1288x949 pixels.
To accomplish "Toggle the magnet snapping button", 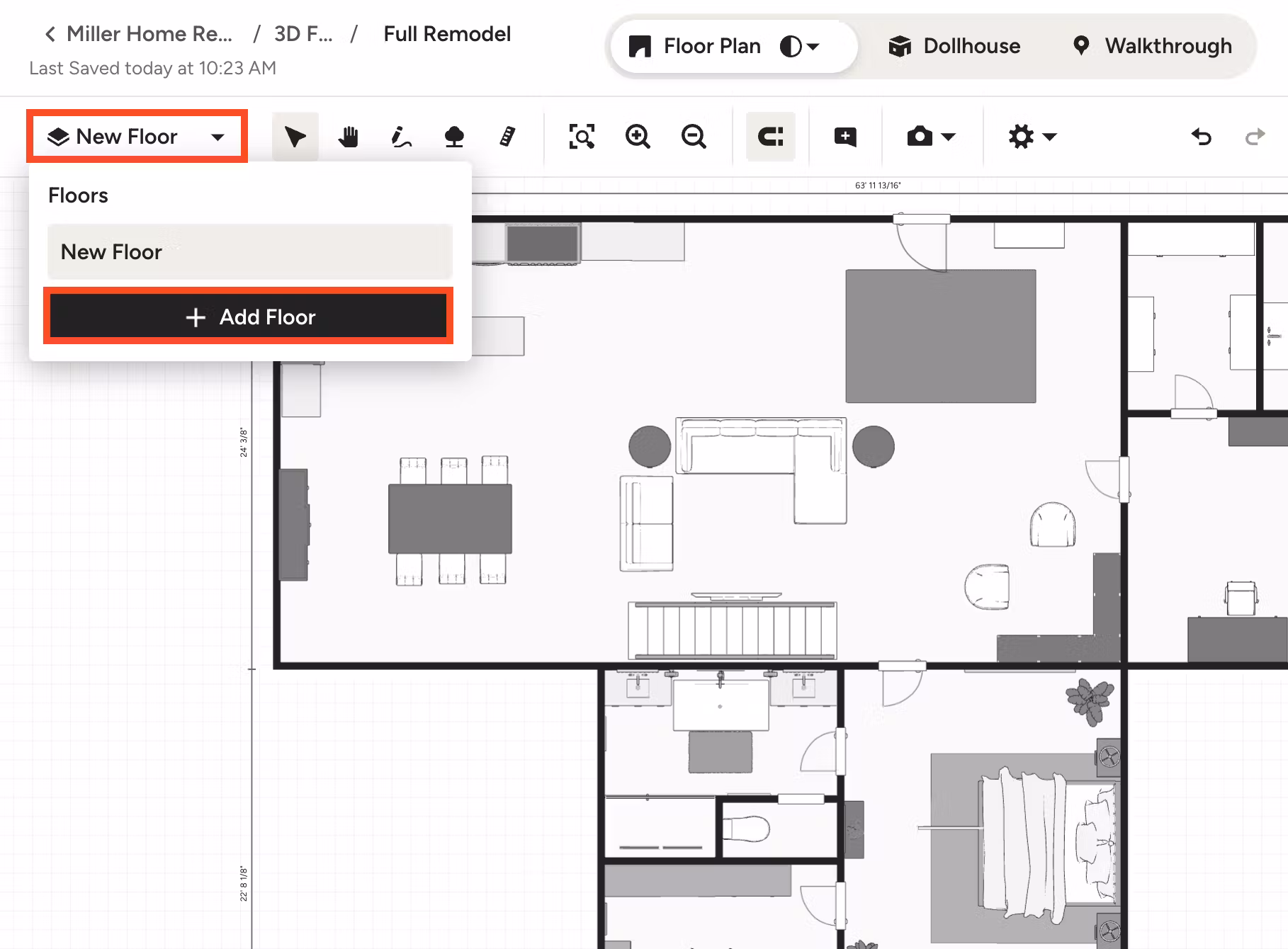I will pos(771,136).
